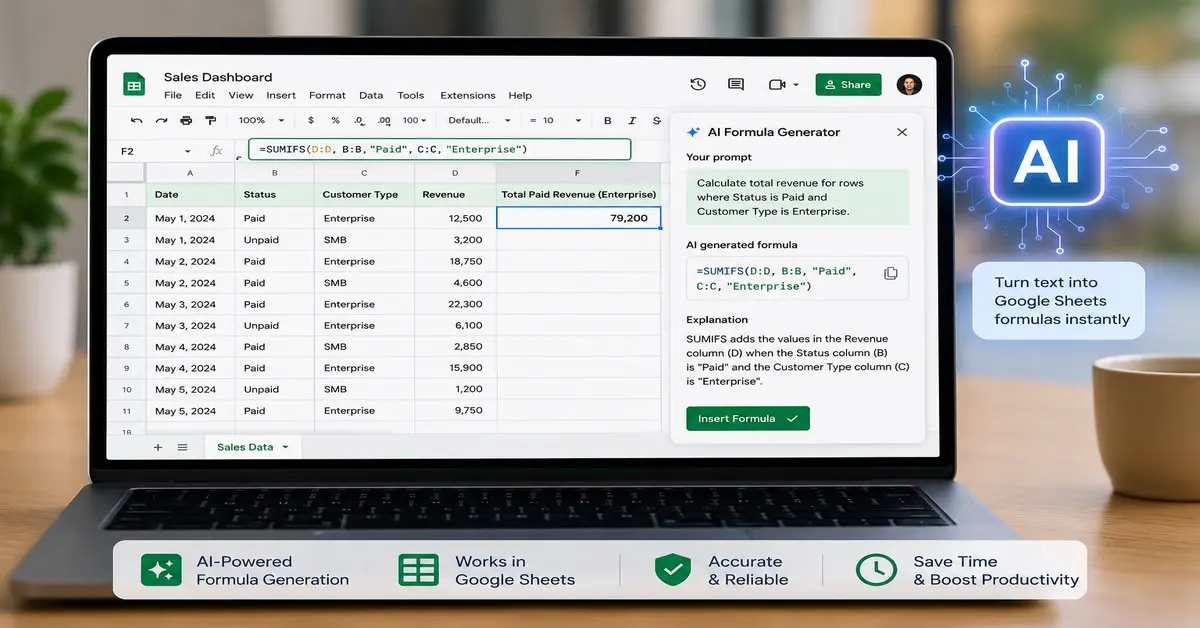
Task: Click the fx function icon
Action: pyautogui.click(x=217, y=151)
